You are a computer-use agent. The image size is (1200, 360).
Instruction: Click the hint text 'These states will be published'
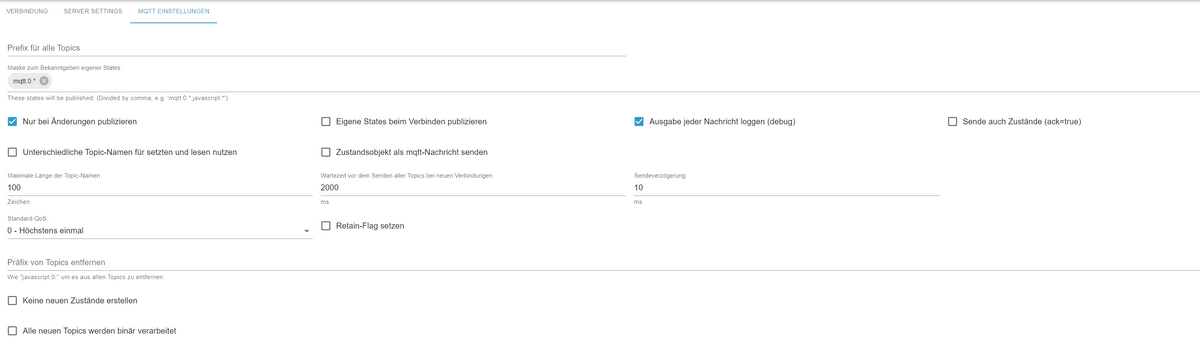click(x=118, y=98)
